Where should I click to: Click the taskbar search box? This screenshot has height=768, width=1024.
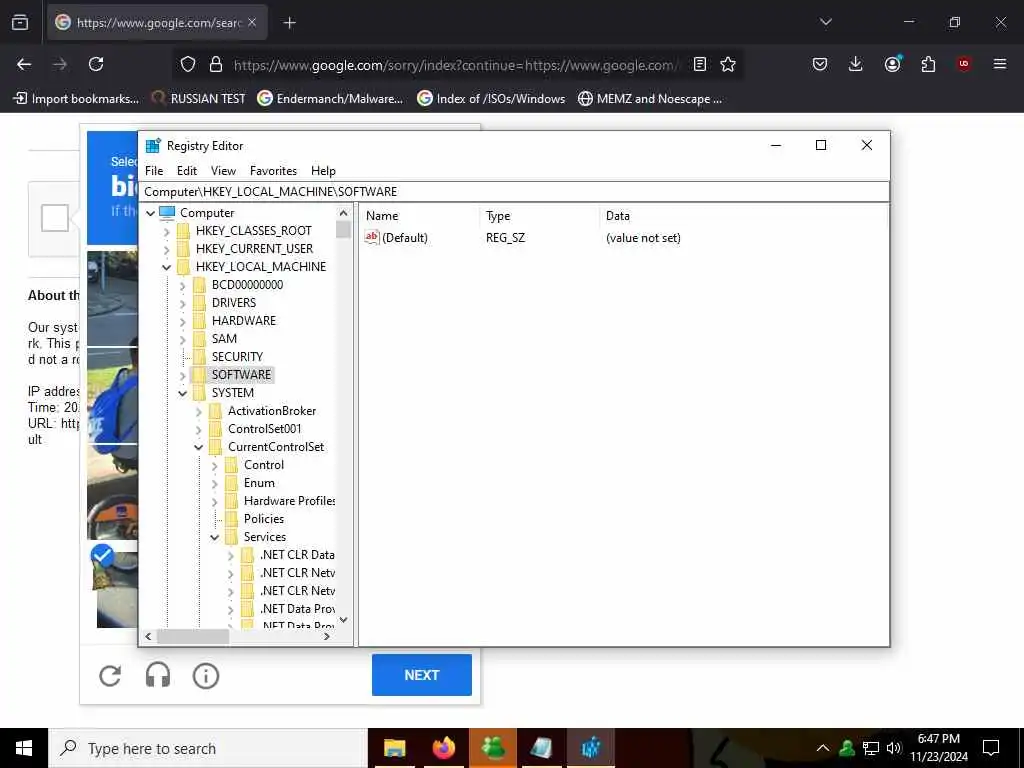pyautogui.click(x=208, y=748)
